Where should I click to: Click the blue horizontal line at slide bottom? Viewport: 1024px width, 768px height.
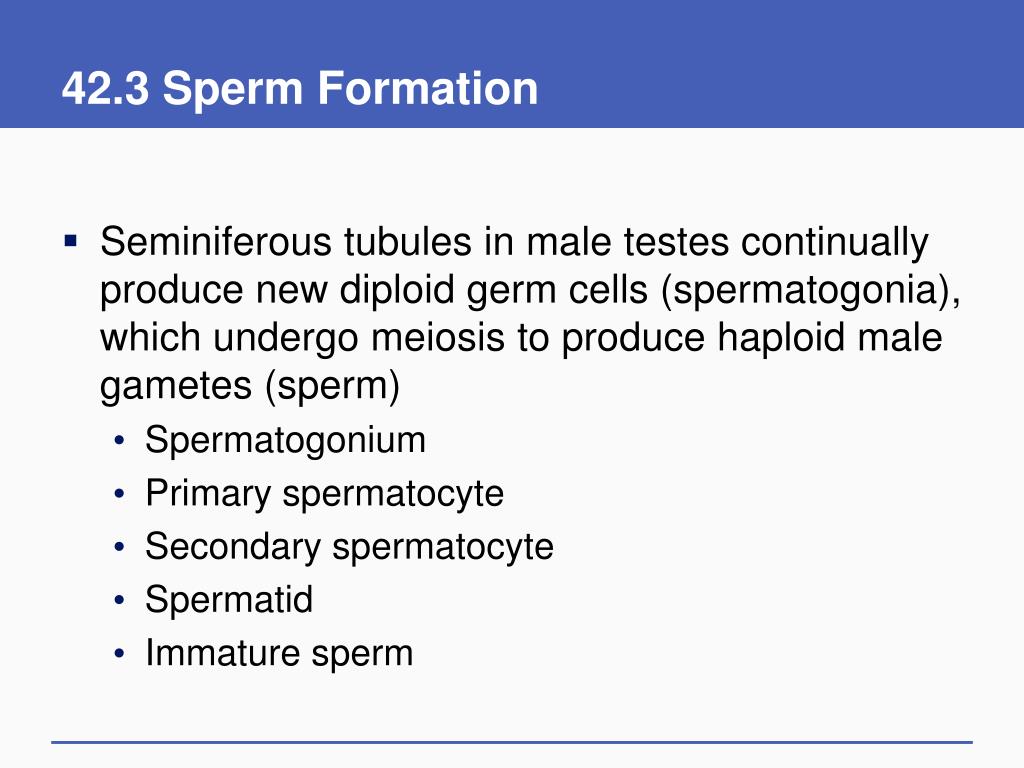tap(512, 743)
